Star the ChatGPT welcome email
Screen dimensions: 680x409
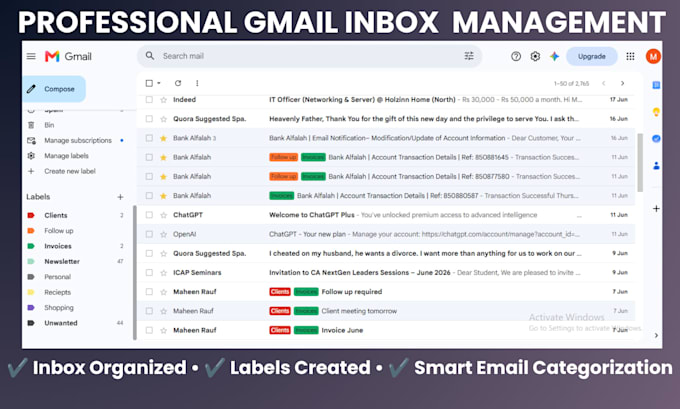[163, 215]
